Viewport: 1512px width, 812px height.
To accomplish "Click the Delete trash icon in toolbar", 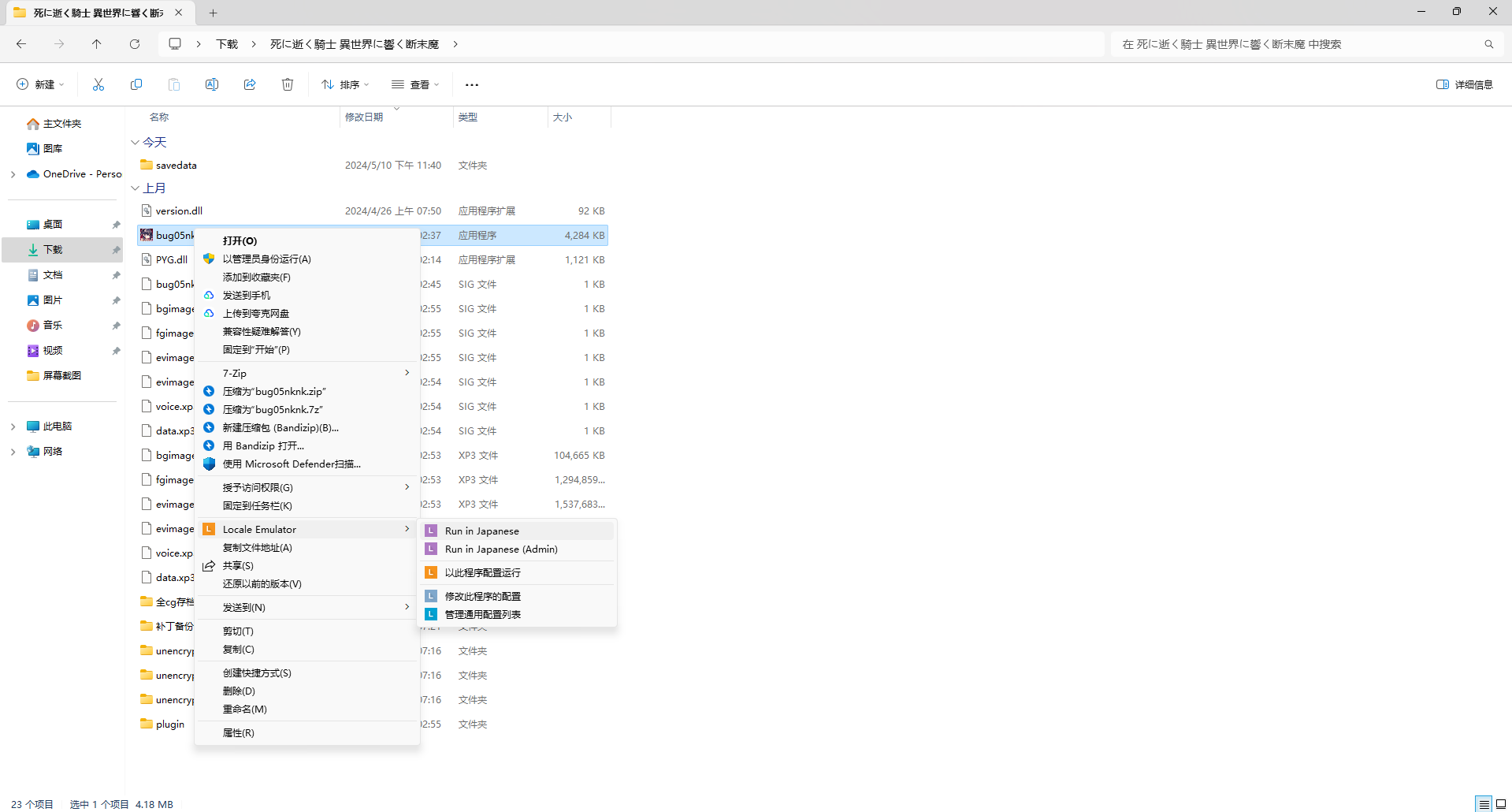I will (288, 84).
